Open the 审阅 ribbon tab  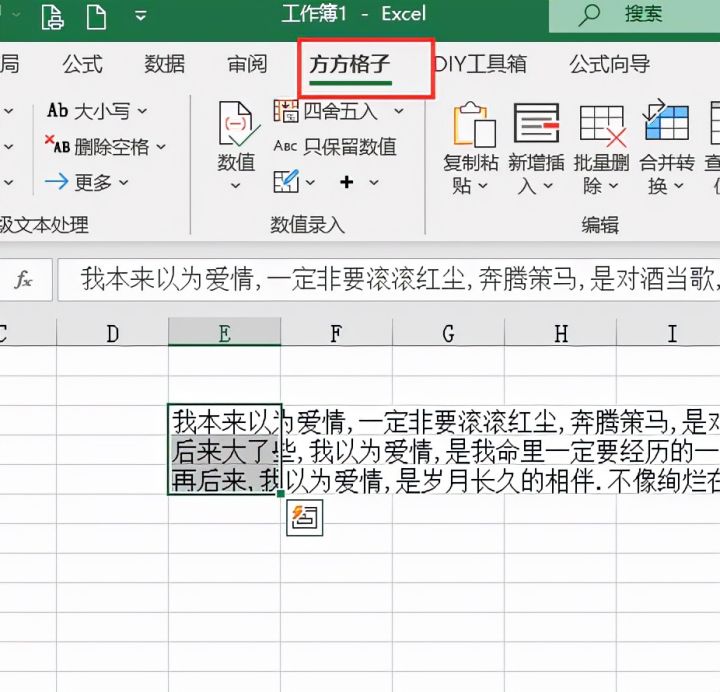248,64
